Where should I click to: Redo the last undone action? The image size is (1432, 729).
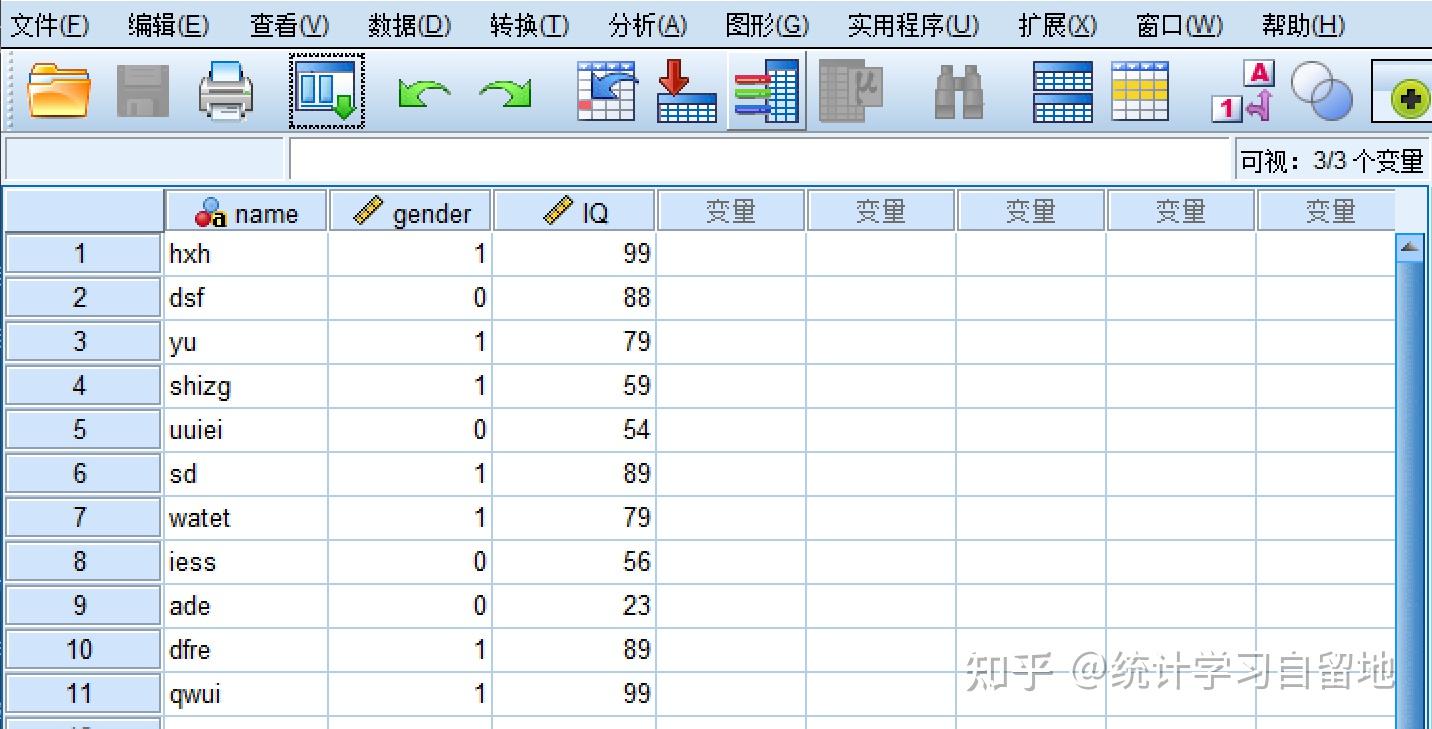505,93
